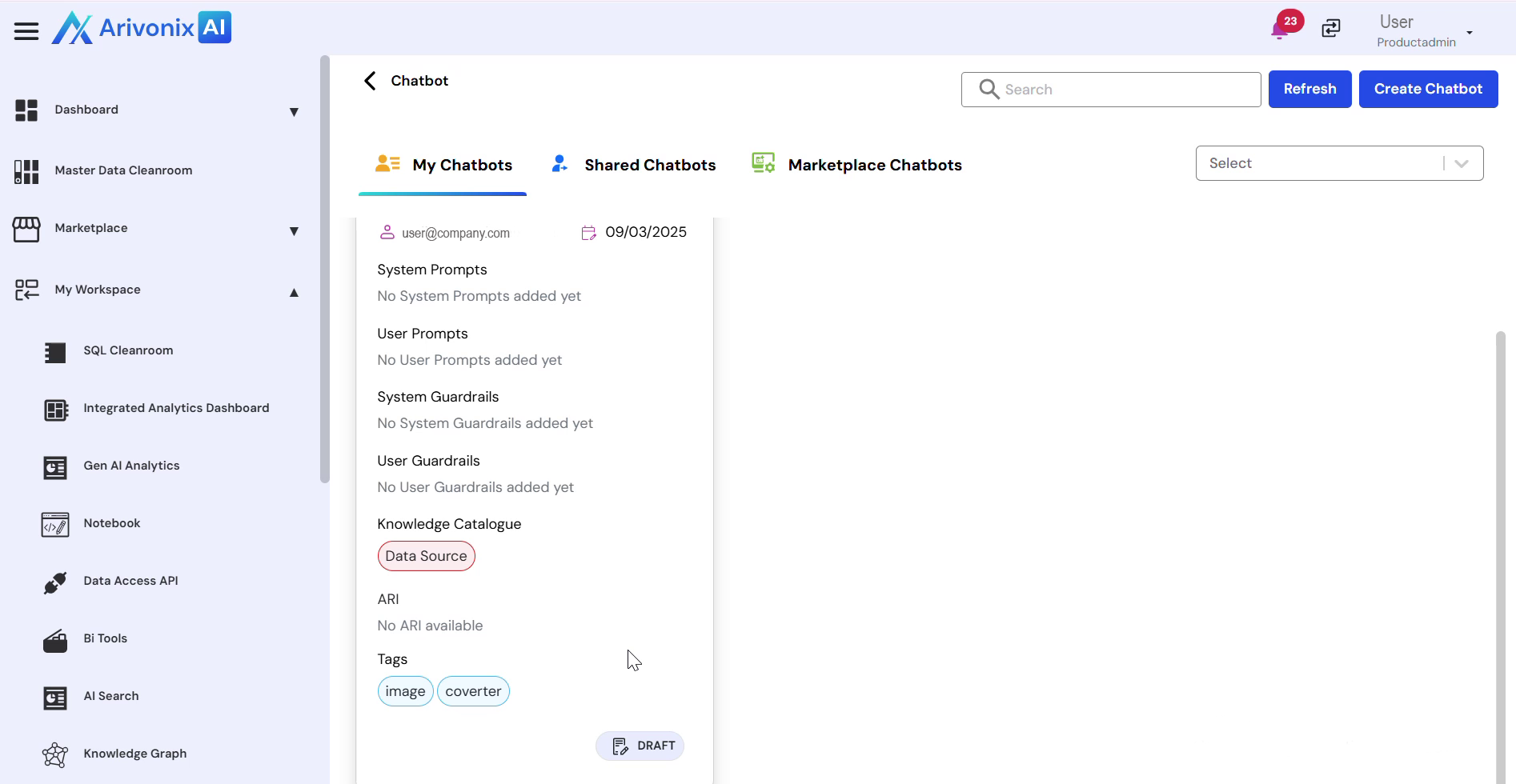
Task: Click the Refresh button
Action: coord(1309,89)
